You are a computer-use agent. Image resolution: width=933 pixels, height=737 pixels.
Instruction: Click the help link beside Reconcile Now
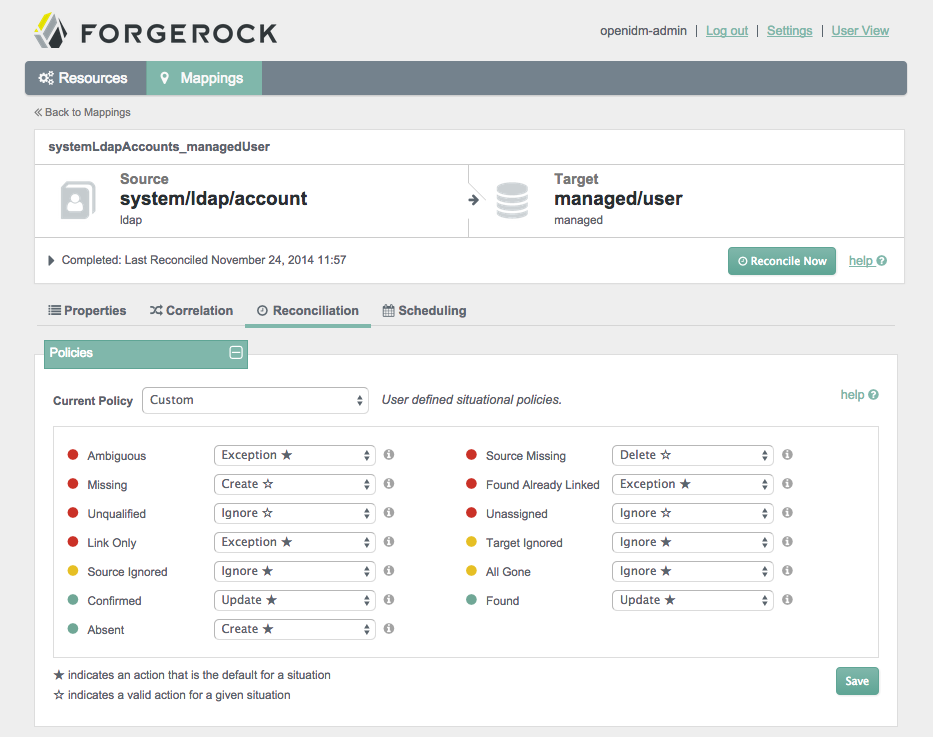(x=867, y=261)
